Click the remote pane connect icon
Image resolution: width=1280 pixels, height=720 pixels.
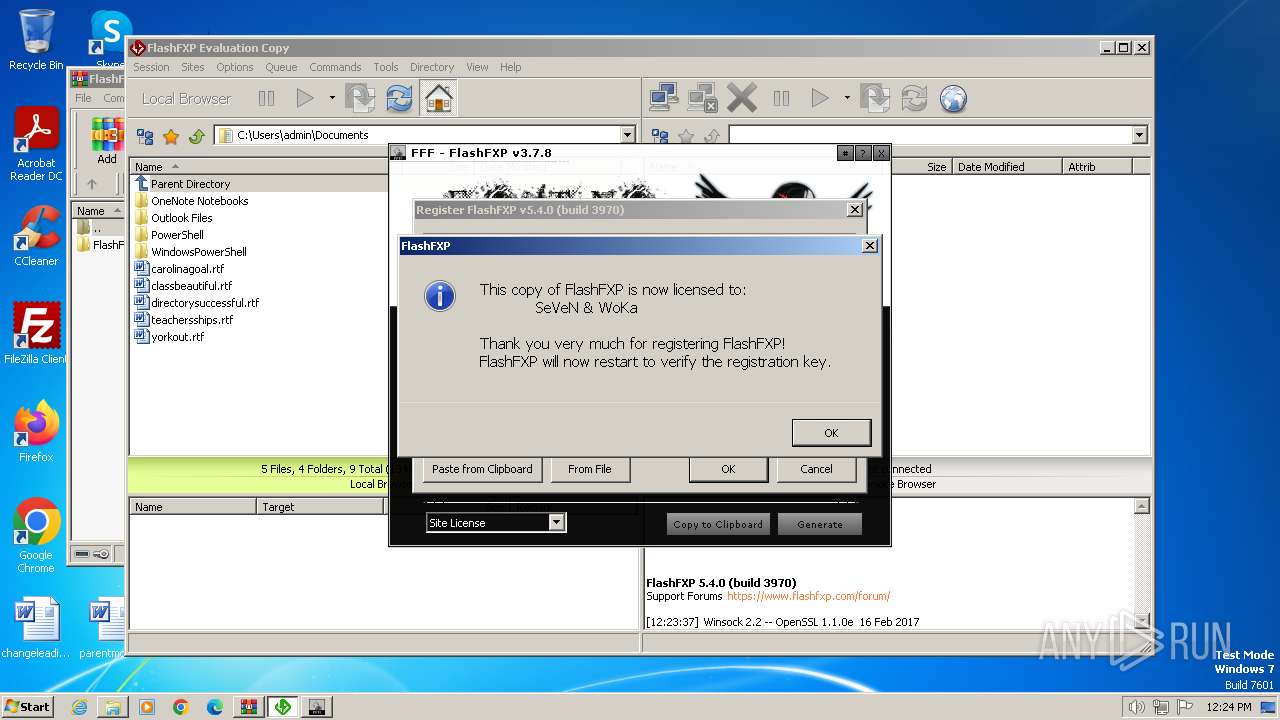point(664,98)
